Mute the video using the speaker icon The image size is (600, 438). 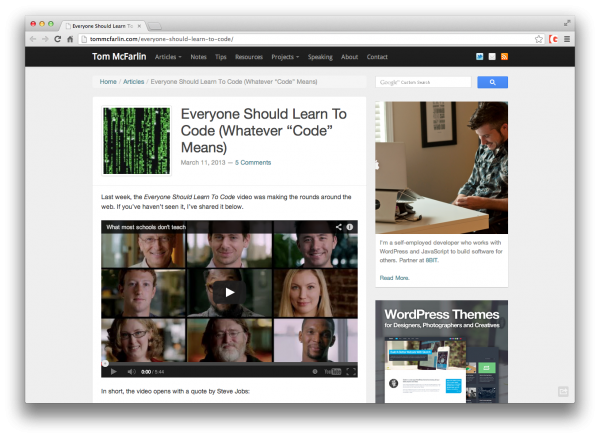point(131,371)
